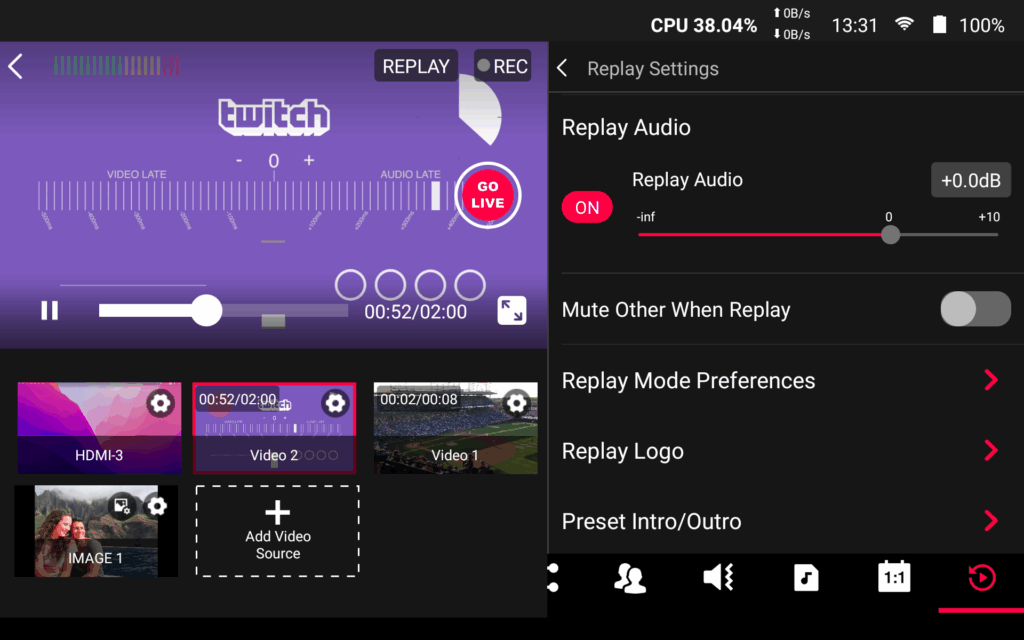The height and width of the screenshot is (640, 1024).
Task: Expand Replay Mode Preferences
Action: (x=990, y=380)
